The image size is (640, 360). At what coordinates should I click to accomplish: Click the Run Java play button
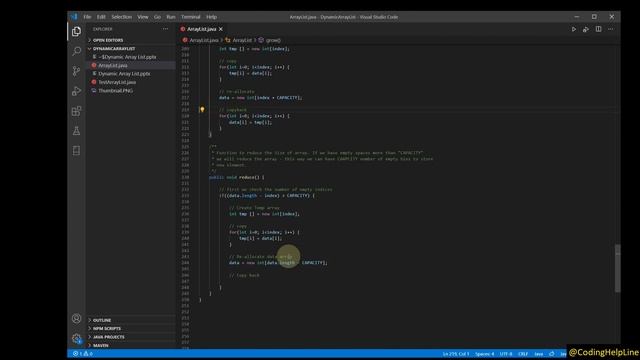[573, 29]
